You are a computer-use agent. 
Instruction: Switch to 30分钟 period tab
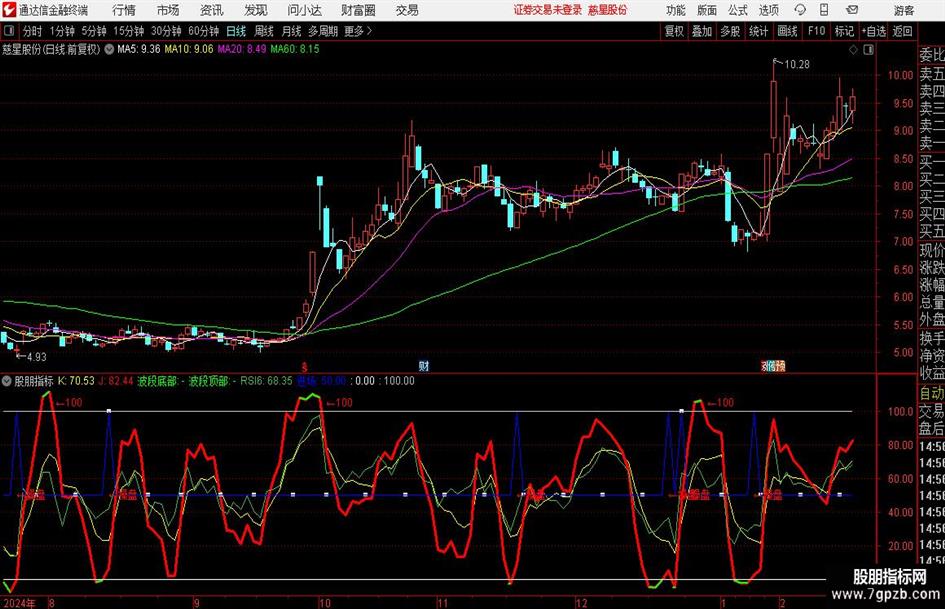[x=166, y=31]
